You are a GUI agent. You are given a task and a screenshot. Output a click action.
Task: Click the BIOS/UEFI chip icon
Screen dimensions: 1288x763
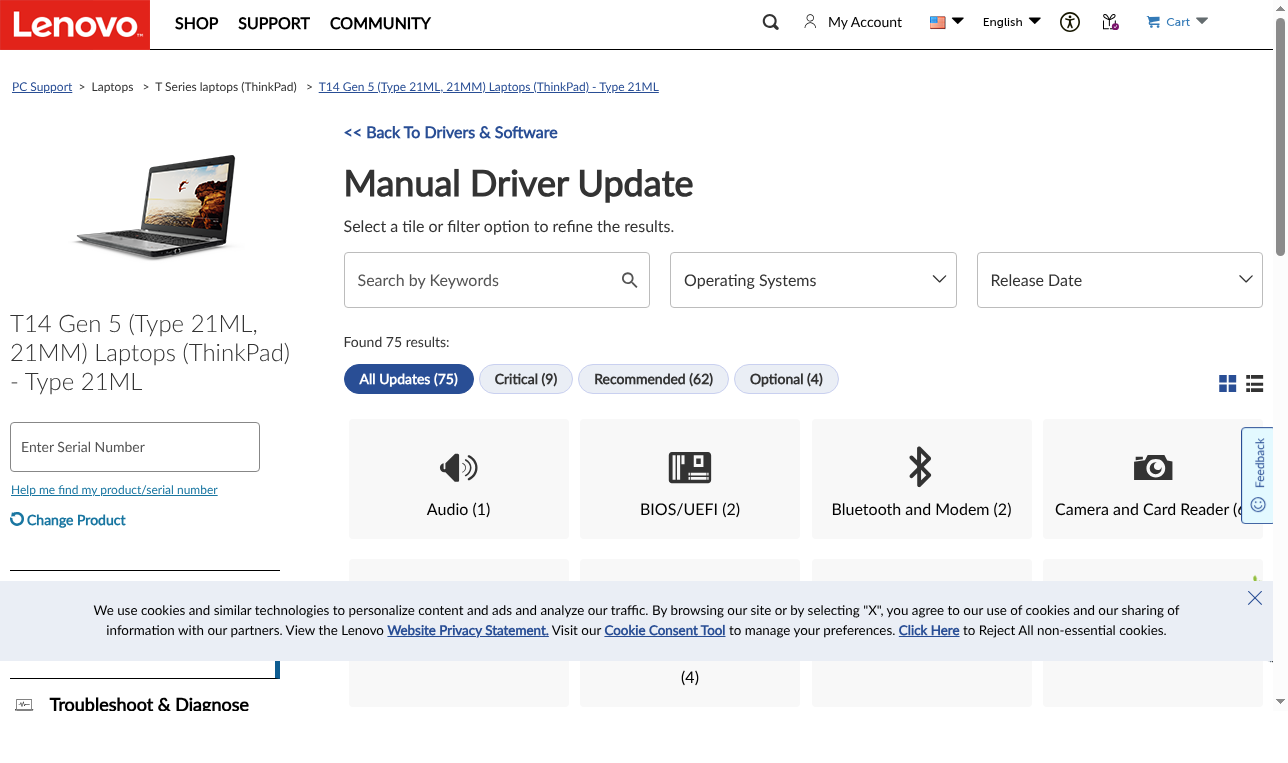[x=690, y=467]
